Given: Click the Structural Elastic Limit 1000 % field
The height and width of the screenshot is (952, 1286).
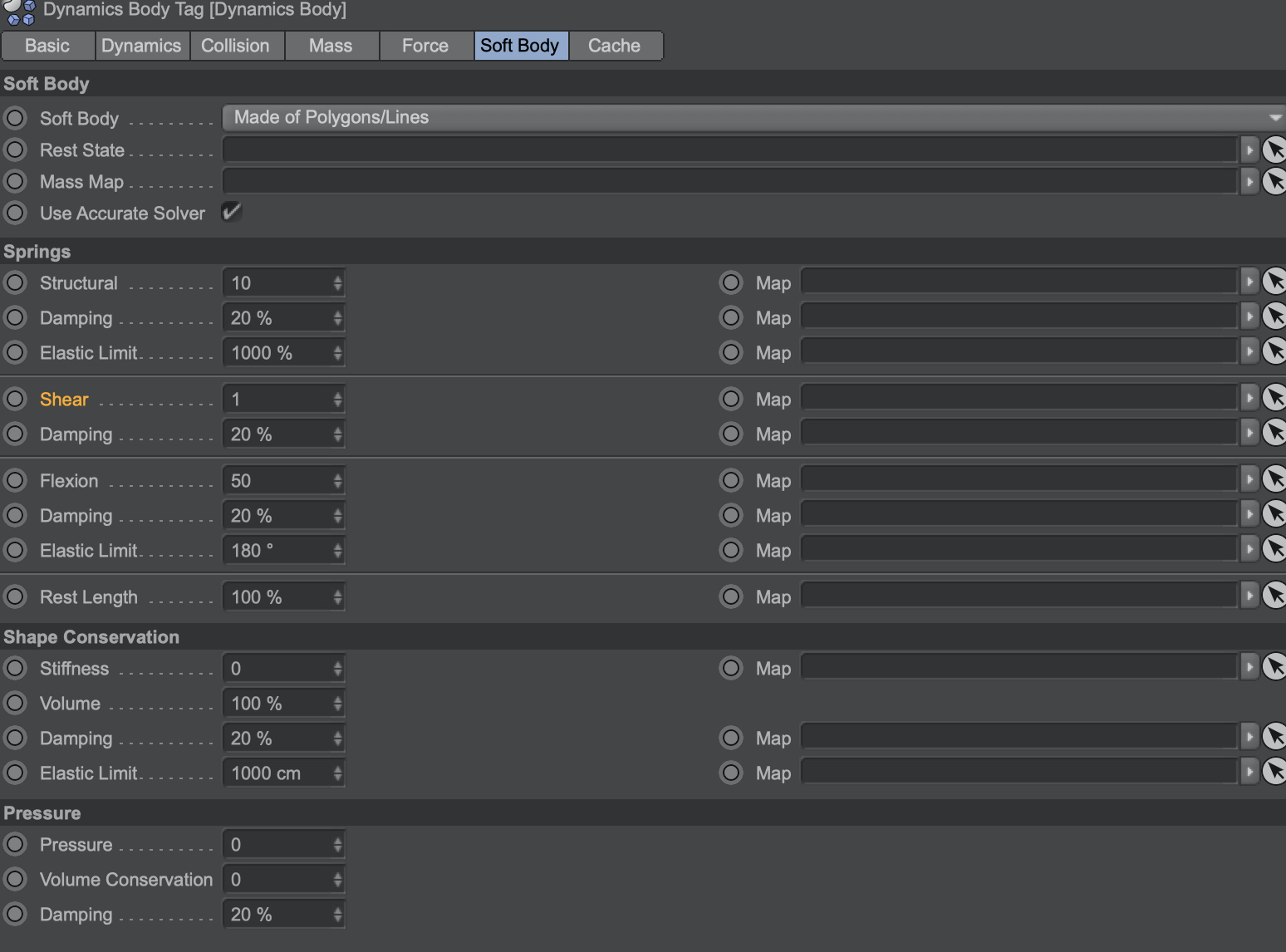Looking at the screenshot, I should coord(283,353).
